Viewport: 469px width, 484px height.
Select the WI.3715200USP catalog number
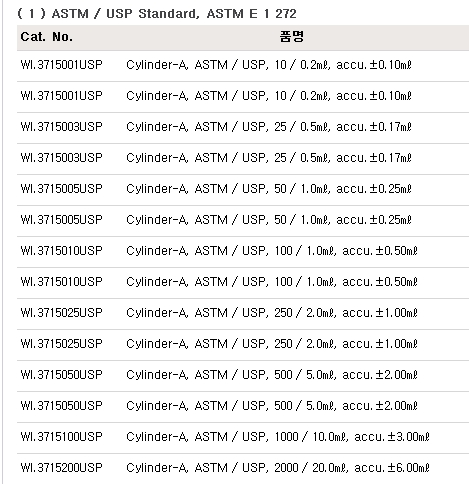61,468
